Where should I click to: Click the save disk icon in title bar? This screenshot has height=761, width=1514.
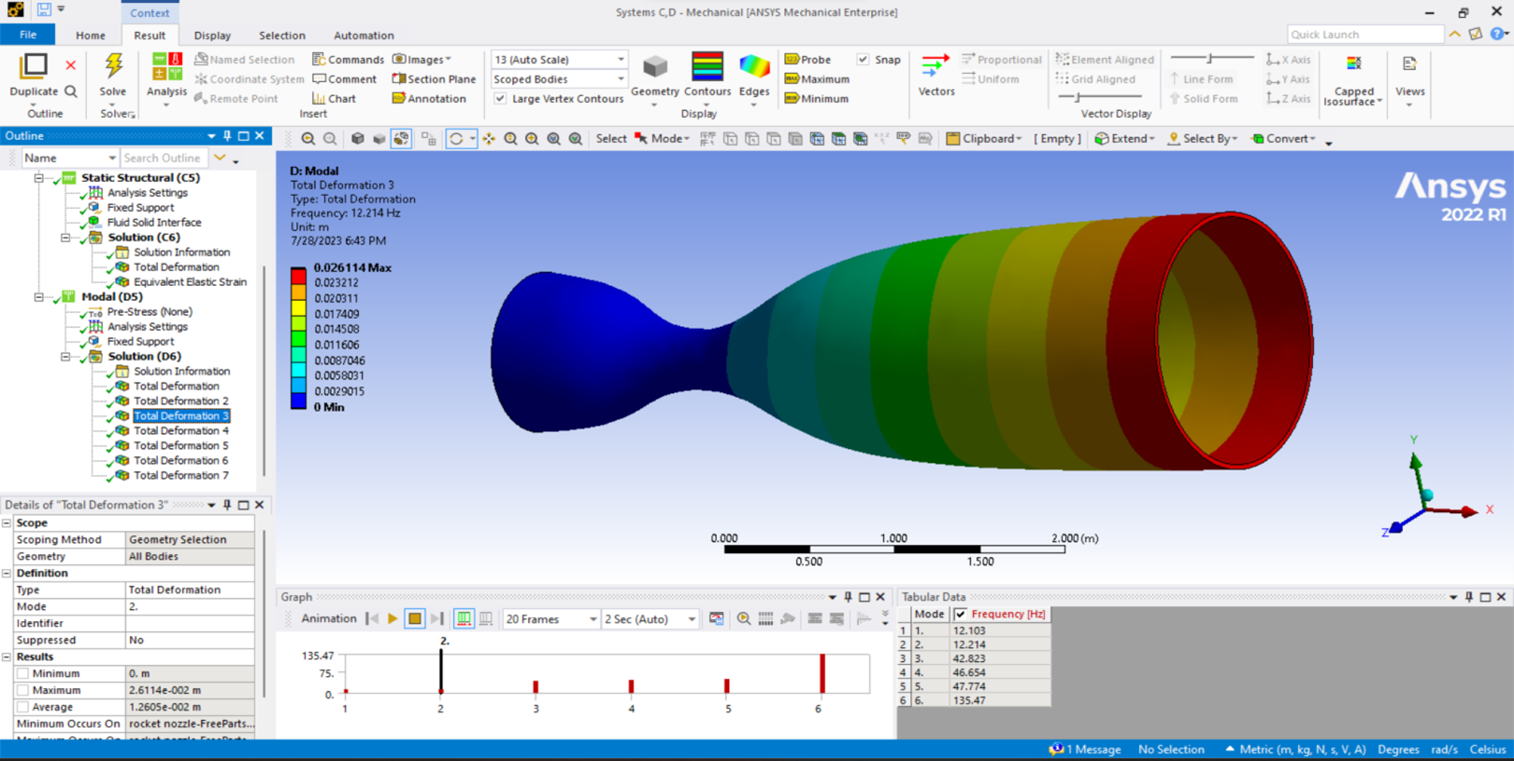pos(44,10)
